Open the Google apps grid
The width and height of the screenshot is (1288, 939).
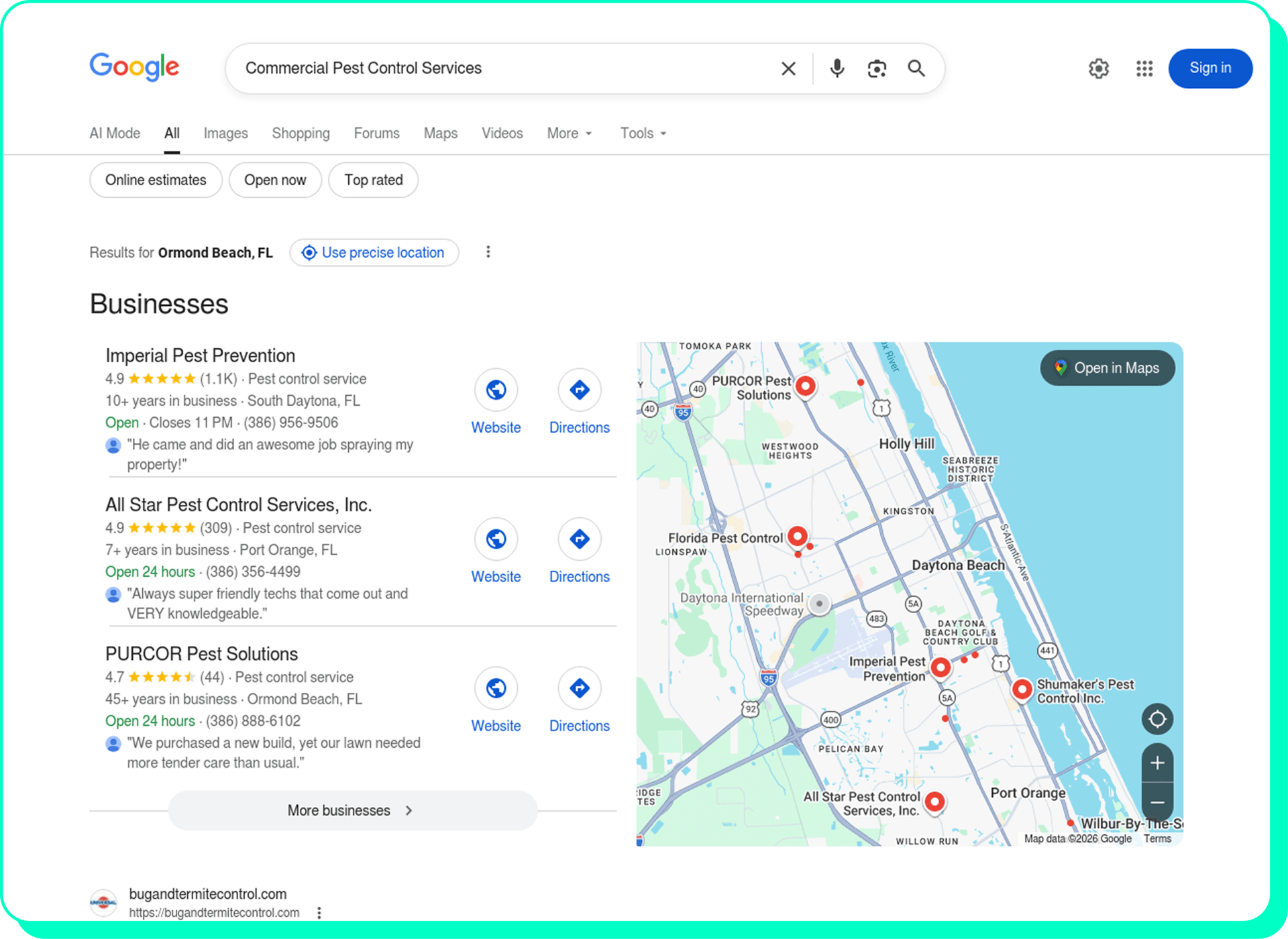tap(1144, 68)
